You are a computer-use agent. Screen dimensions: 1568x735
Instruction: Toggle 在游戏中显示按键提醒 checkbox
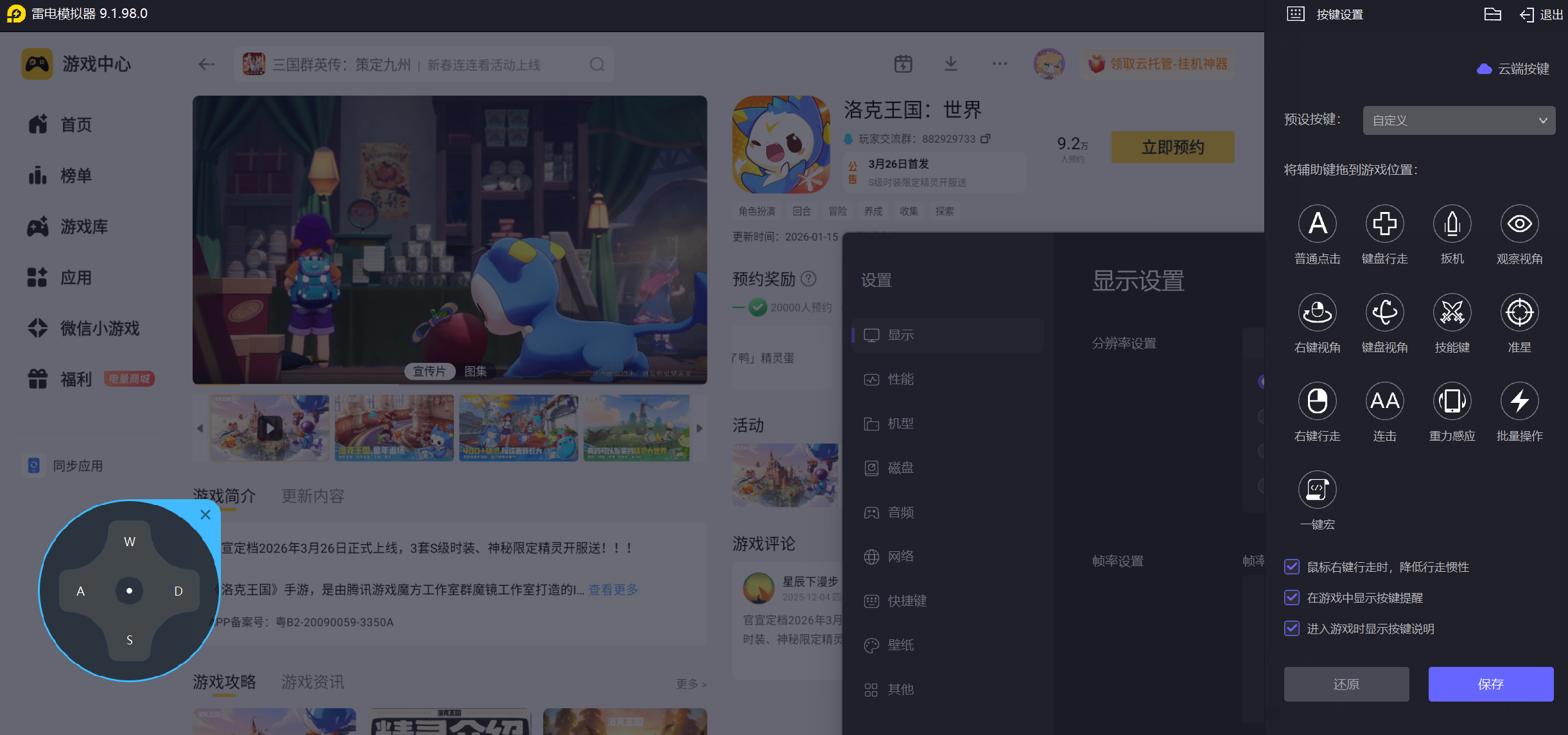click(x=1292, y=598)
